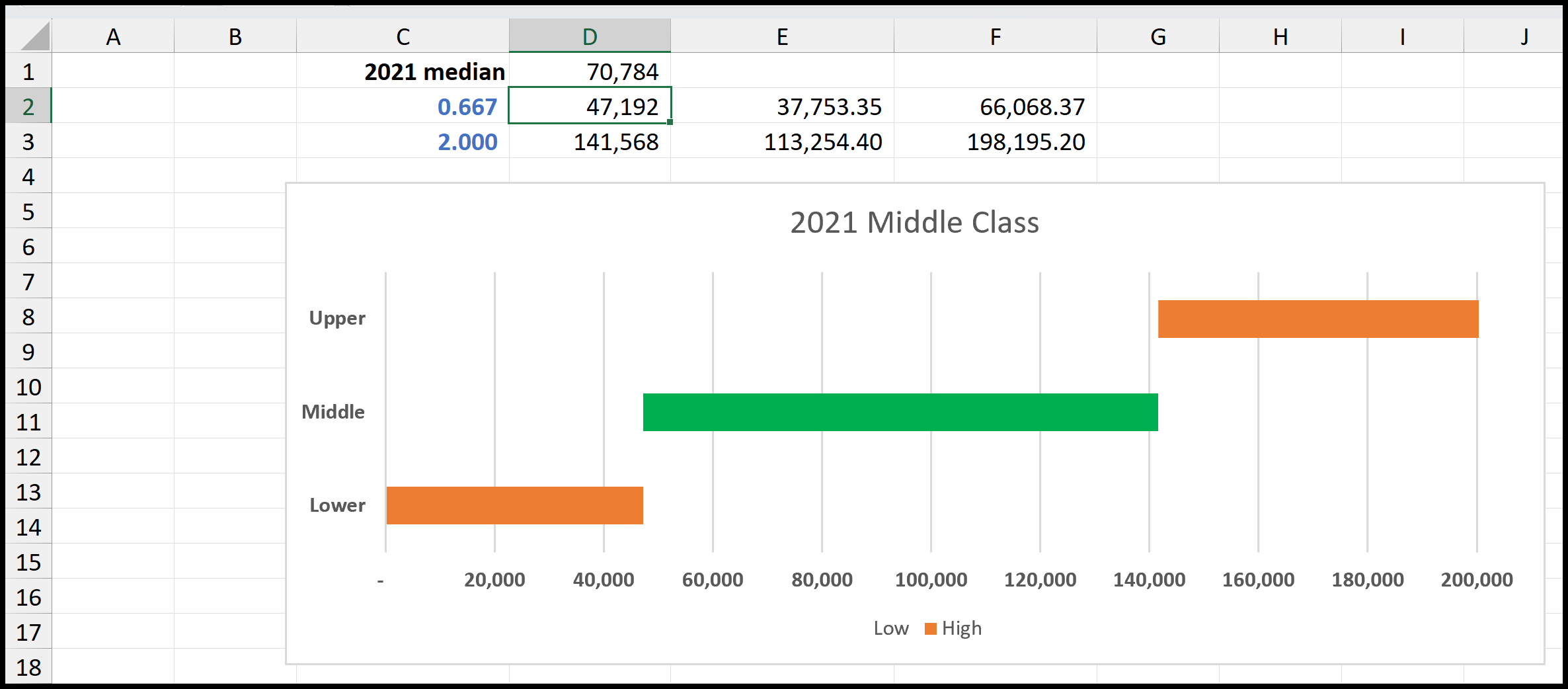Select the cell containing 70,784
This screenshot has width=1568, height=689.
click(589, 71)
